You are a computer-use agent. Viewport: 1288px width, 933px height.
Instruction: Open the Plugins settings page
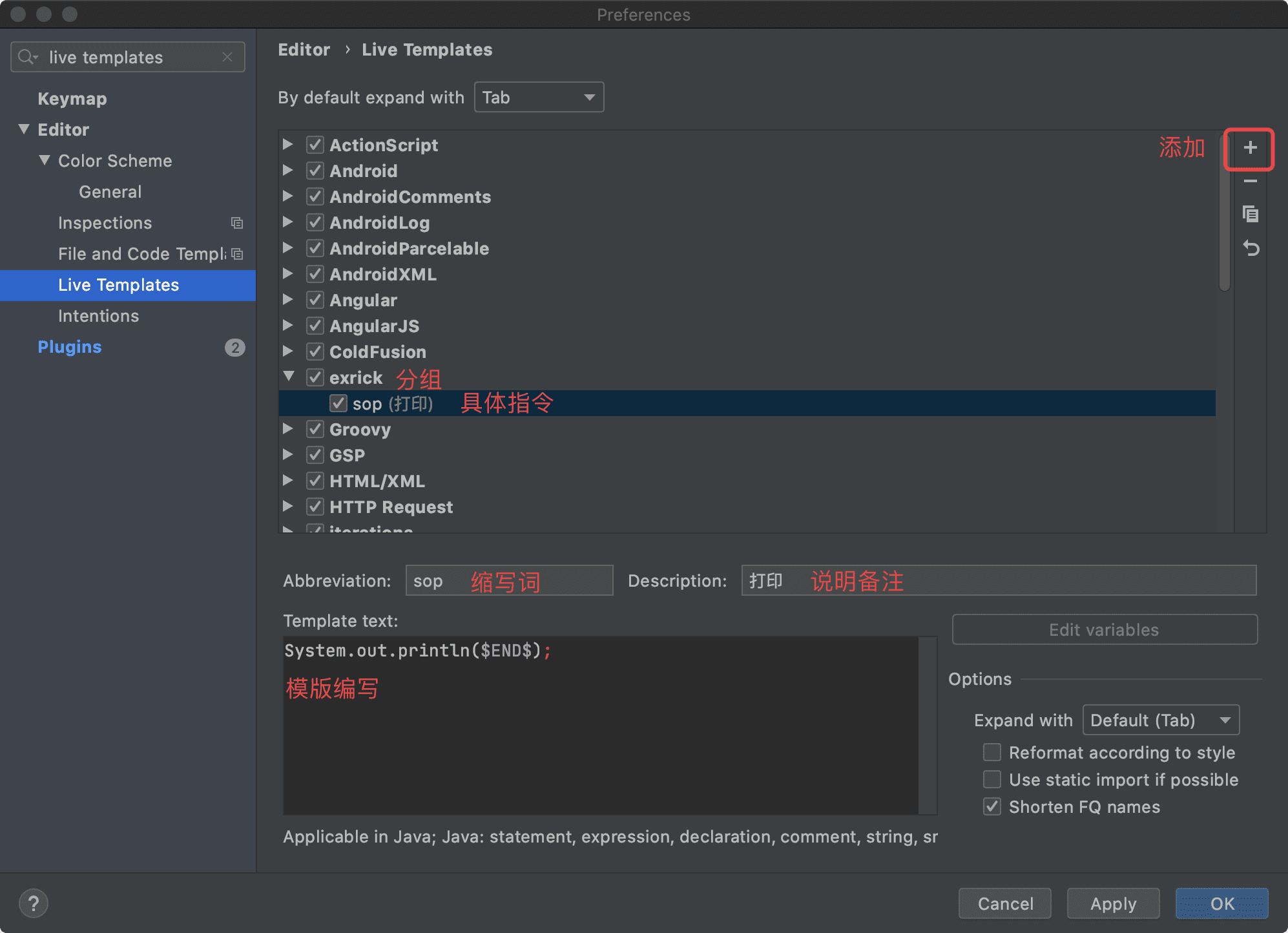click(x=70, y=347)
